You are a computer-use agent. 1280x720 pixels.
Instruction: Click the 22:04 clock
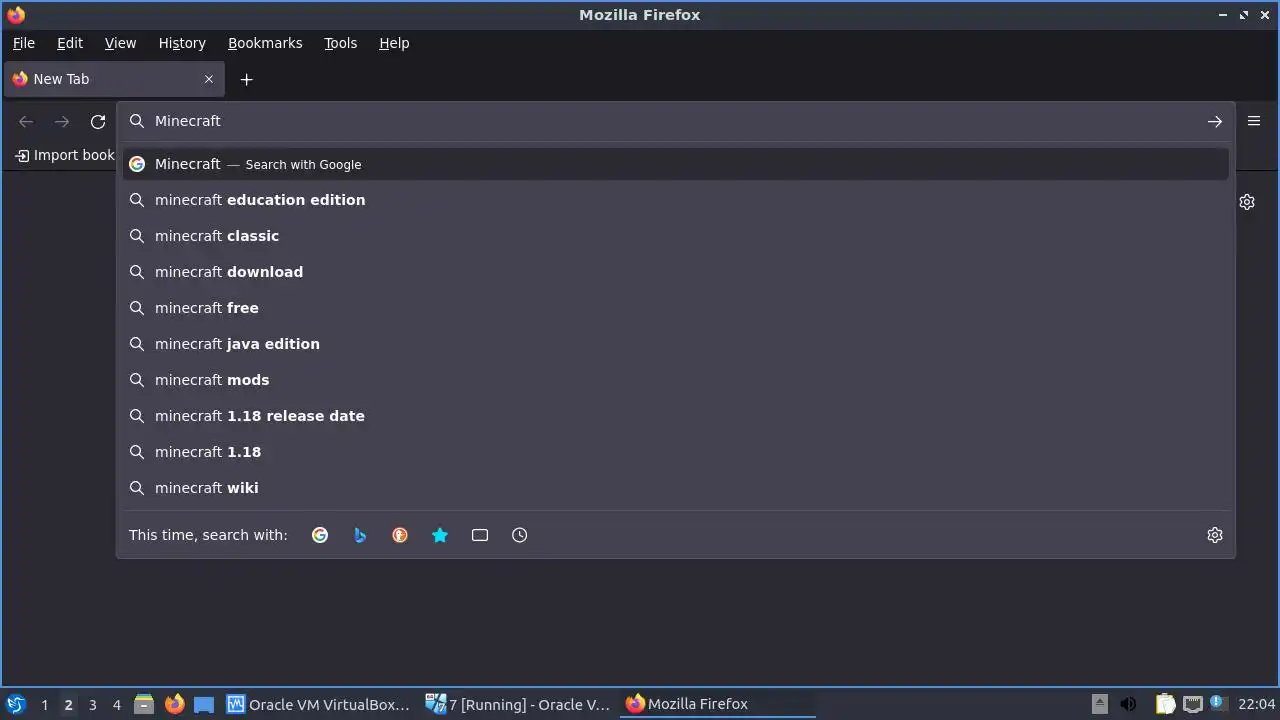[1257, 704]
